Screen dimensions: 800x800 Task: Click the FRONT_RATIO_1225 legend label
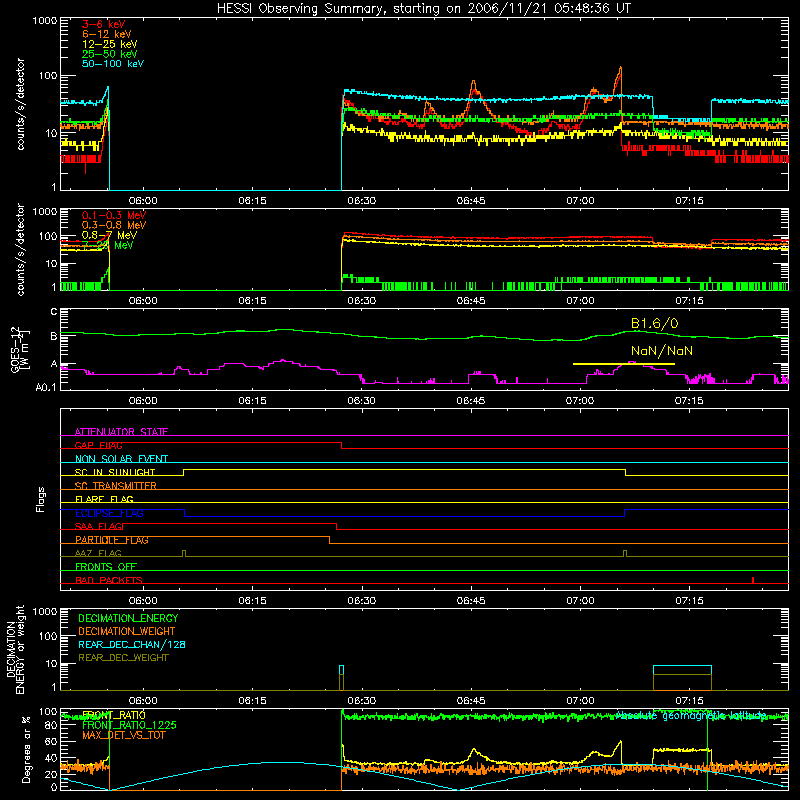click(129, 725)
